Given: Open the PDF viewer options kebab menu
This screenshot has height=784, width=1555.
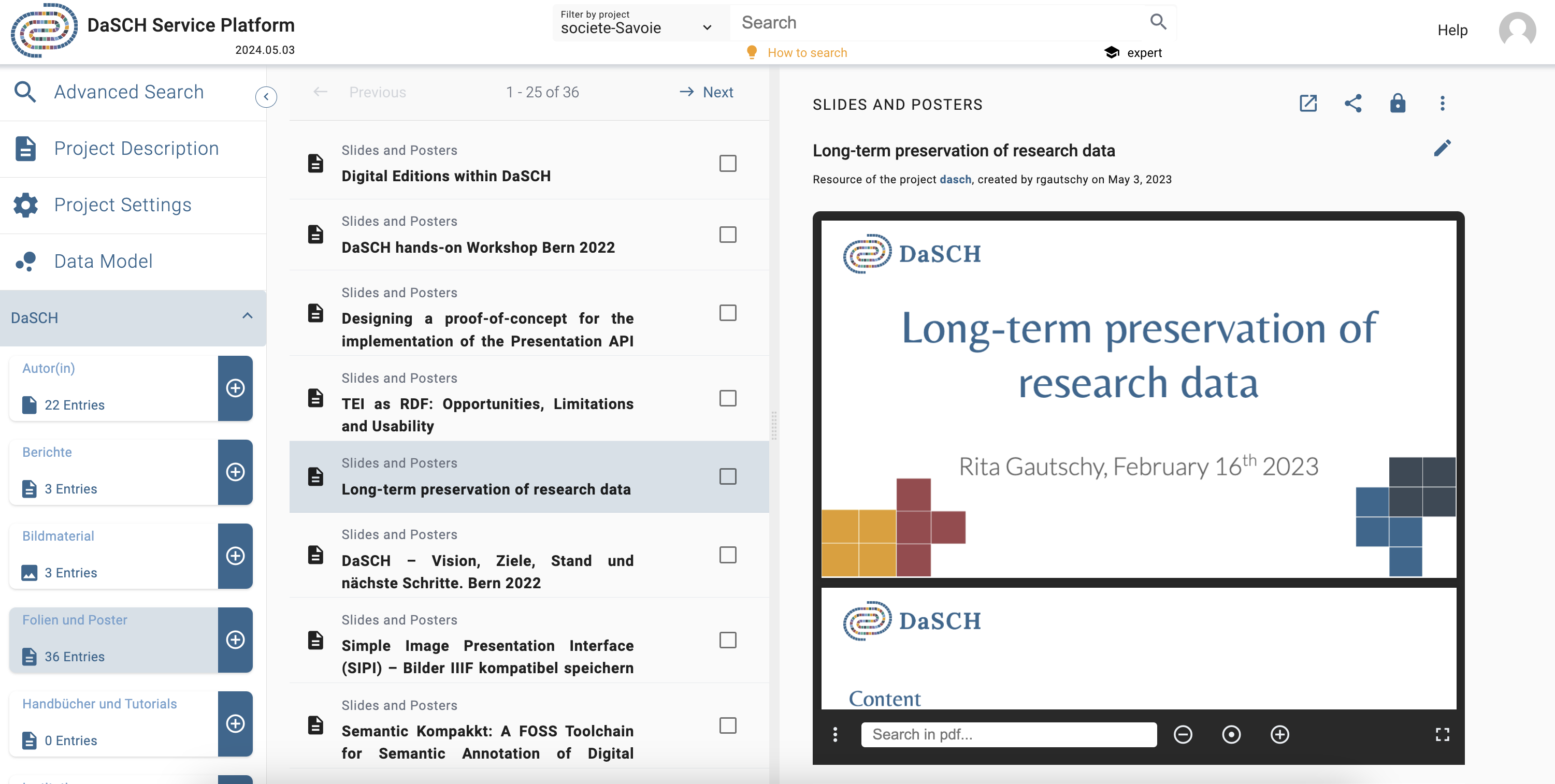Looking at the screenshot, I should 836,734.
